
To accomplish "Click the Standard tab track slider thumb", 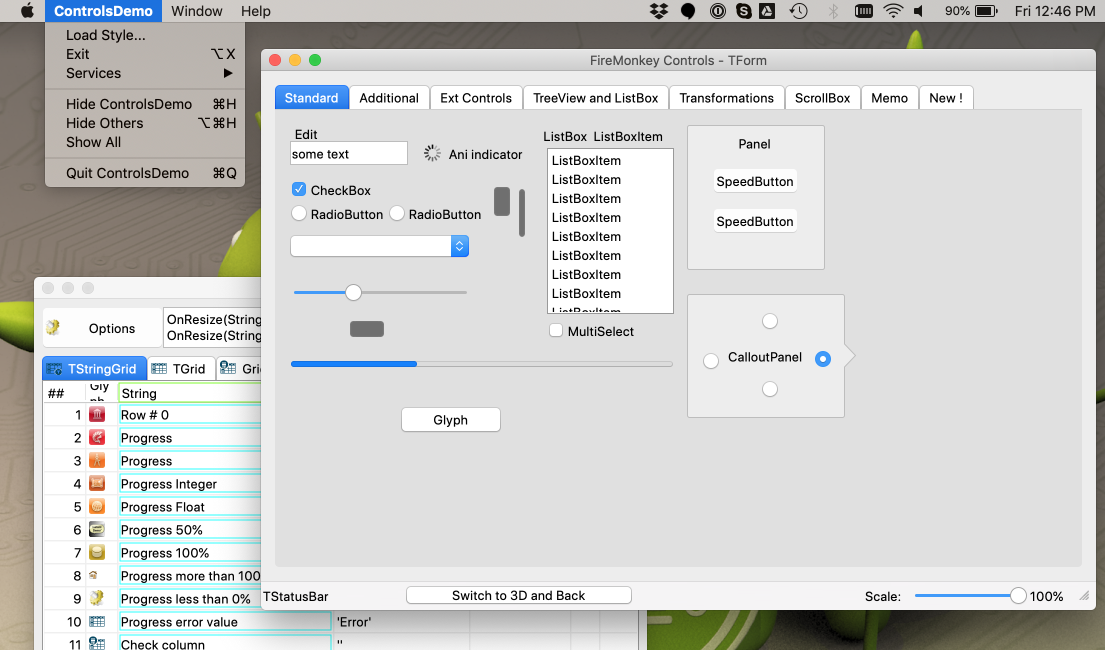I will (x=353, y=292).
